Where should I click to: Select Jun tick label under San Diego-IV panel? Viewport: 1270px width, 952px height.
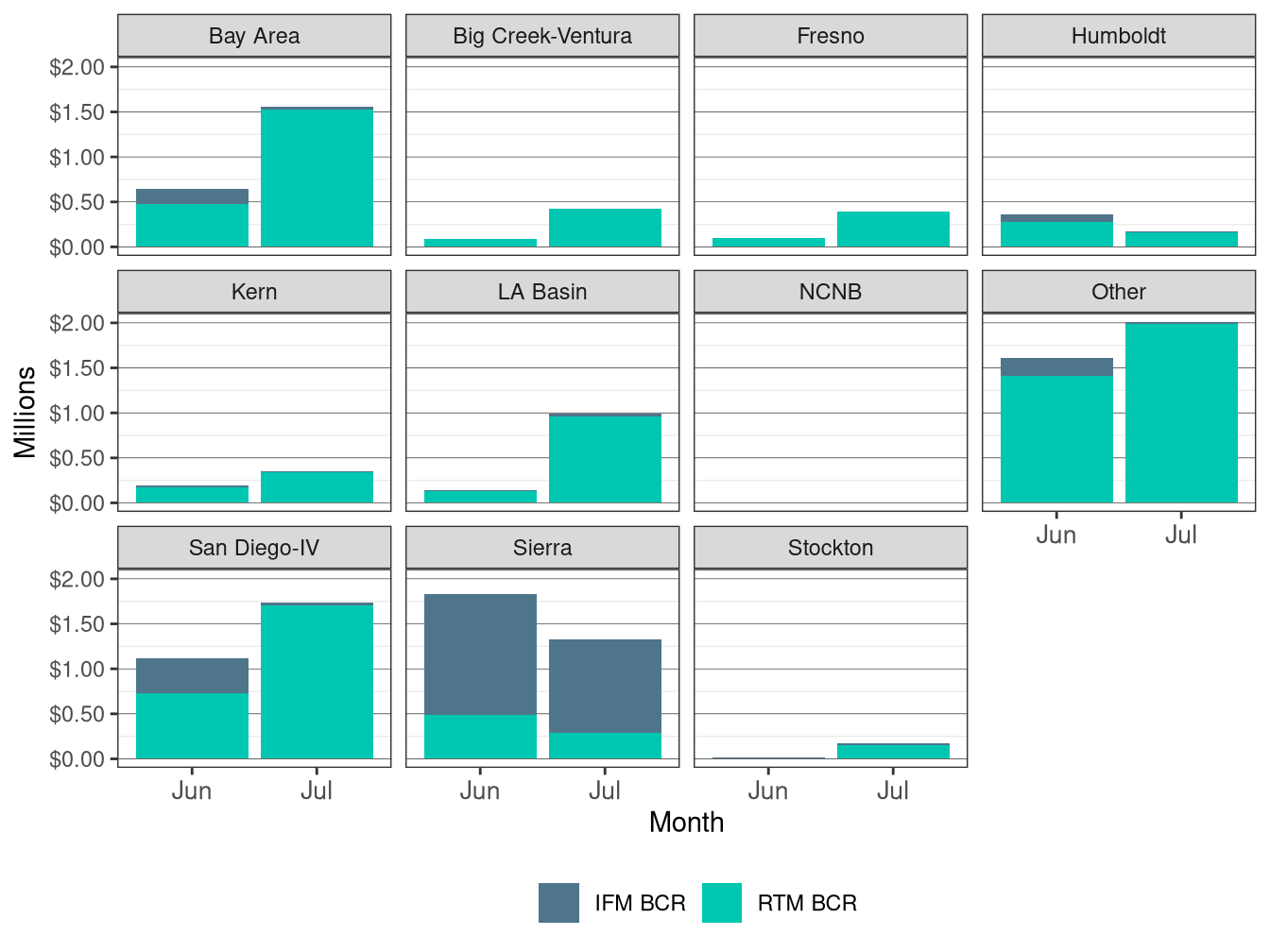pyautogui.click(x=192, y=790)
